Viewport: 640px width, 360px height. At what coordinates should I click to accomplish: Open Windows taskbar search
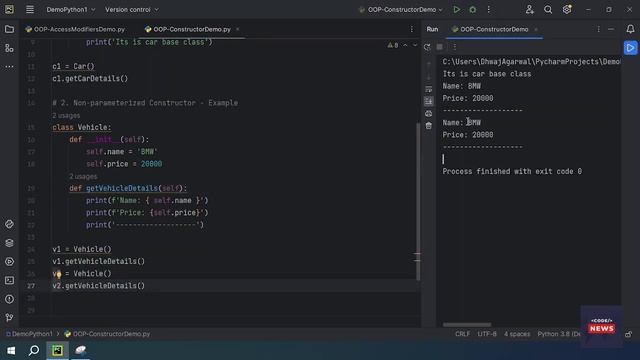(x=34, y=351)
